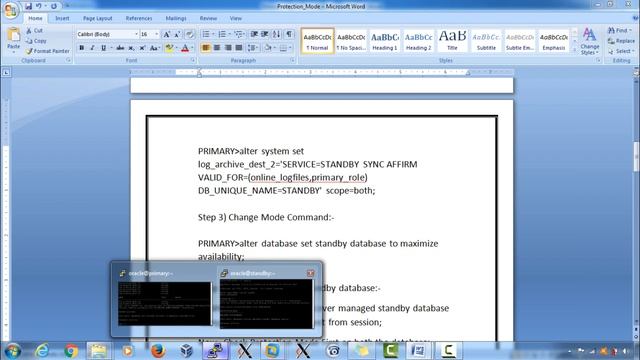Click the Shading paint bucket icon
The height and width of the screenshot is (360, 640).
(268, 48)
